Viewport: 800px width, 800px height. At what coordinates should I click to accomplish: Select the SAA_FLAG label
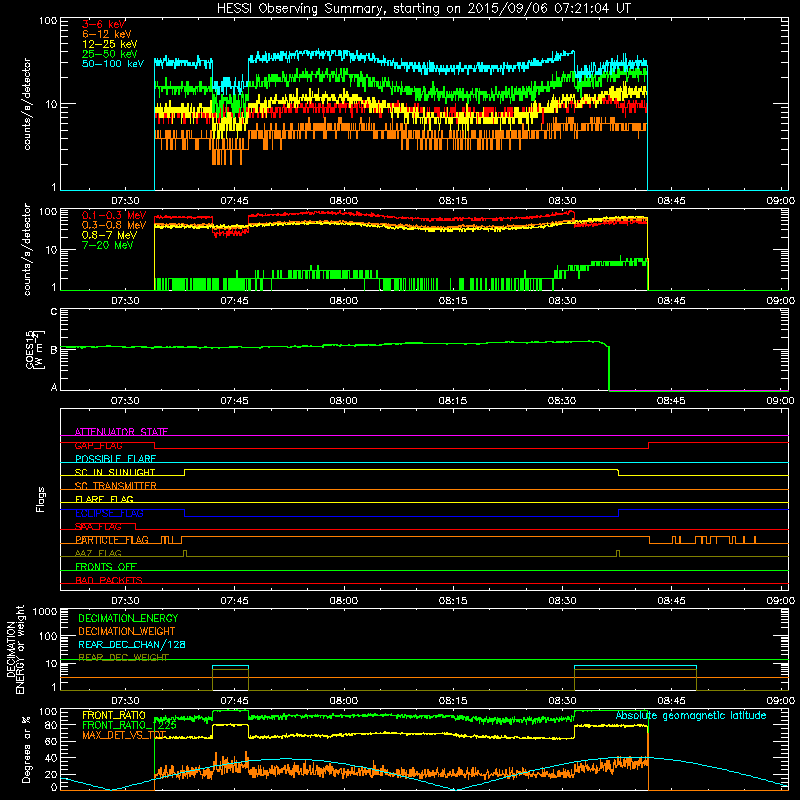98,526
